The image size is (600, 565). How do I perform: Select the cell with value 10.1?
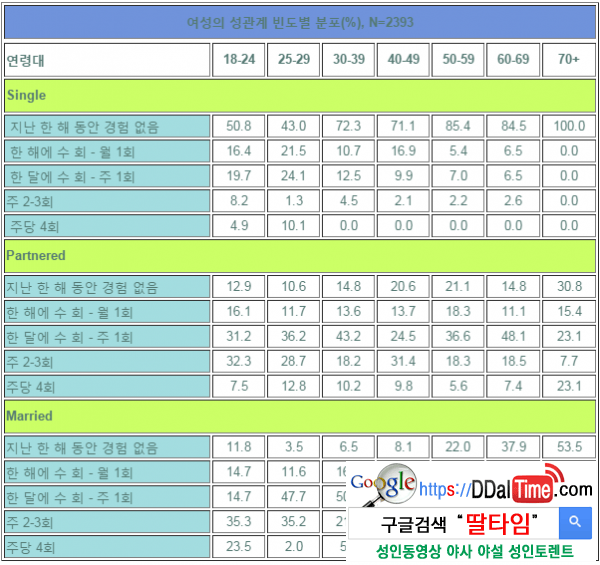pos(293,226)
